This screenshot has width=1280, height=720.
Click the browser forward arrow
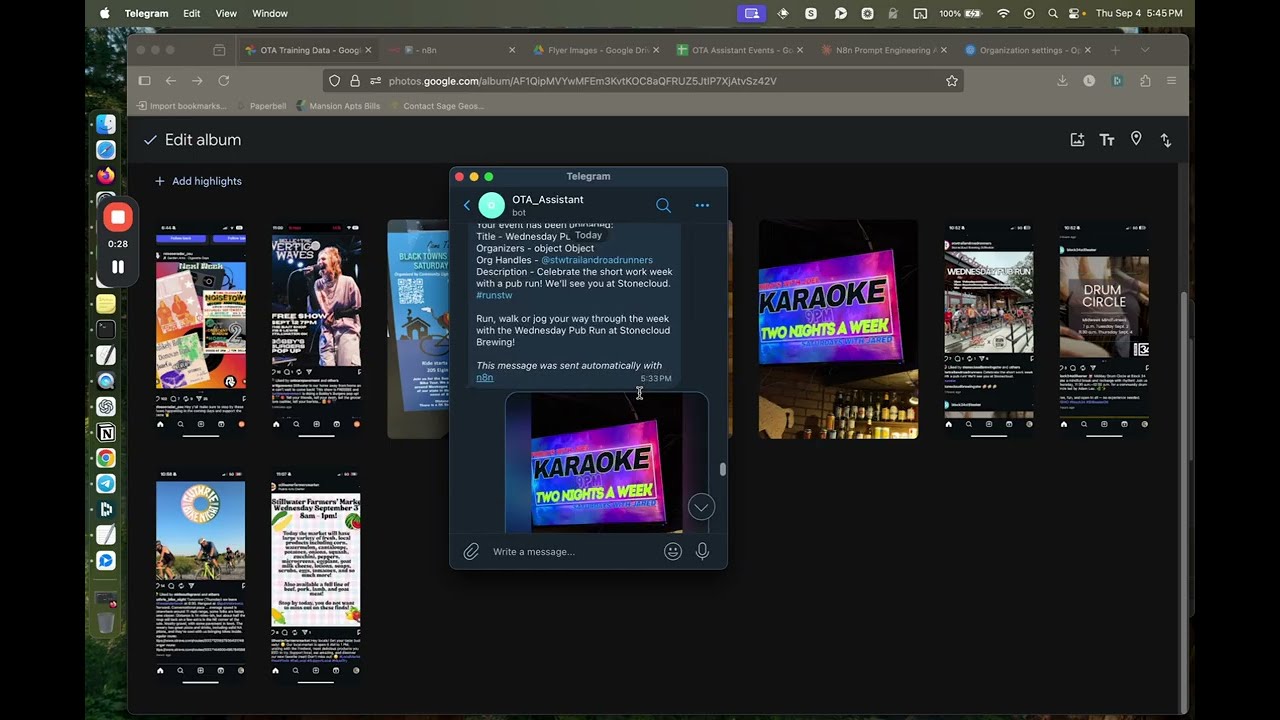coord(197,81)
